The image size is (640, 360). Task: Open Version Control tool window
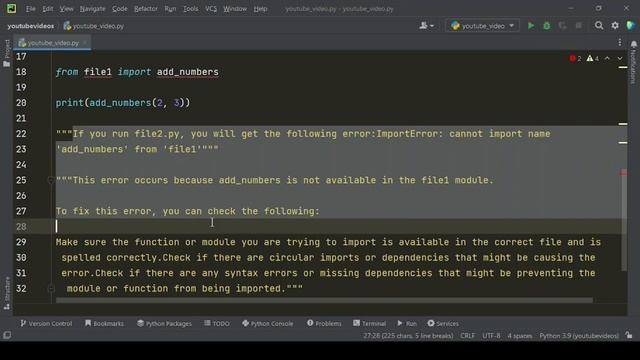[x=46, y=323]
